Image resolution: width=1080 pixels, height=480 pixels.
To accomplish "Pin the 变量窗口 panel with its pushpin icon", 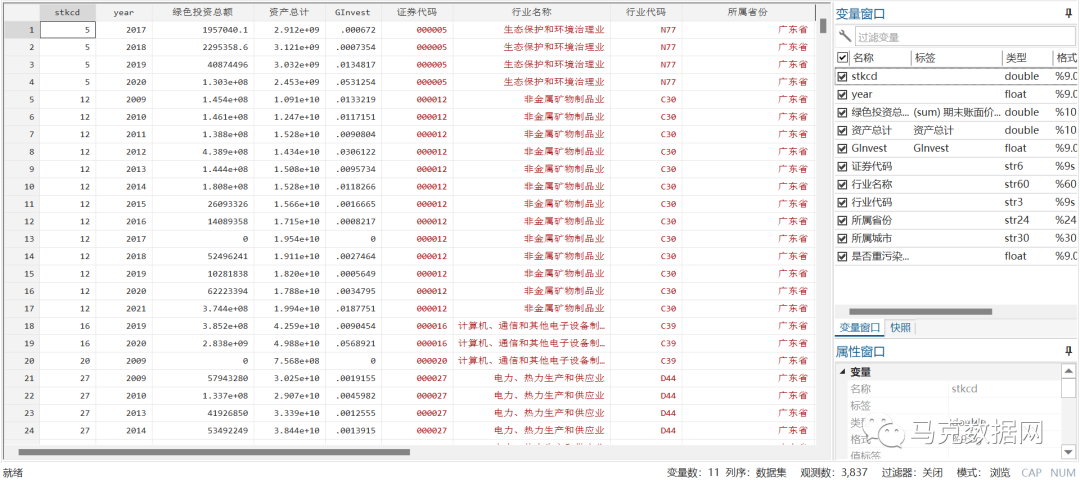I will click(x=1068, y=14).
